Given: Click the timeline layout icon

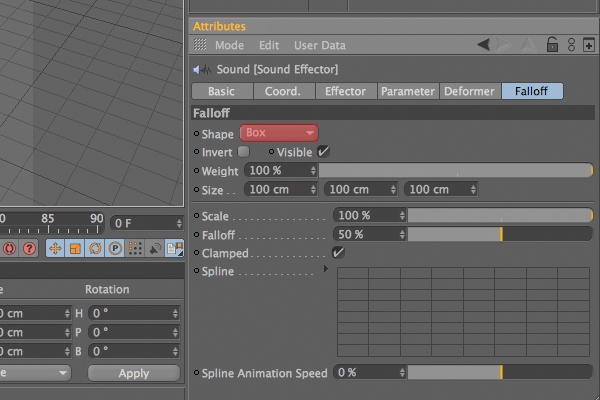Looking at the screenshot, I should click(174, 248).
